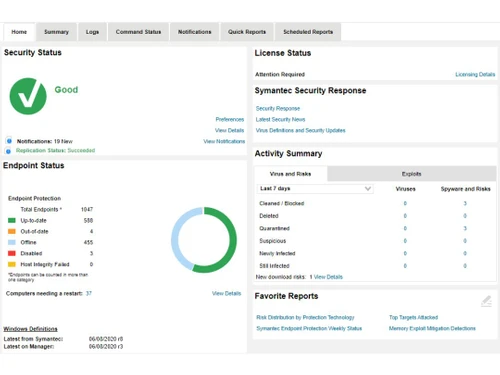Click the Offline count 455
Image resolution: width=500 pixels, height=375 pixels.
[88, 242]
